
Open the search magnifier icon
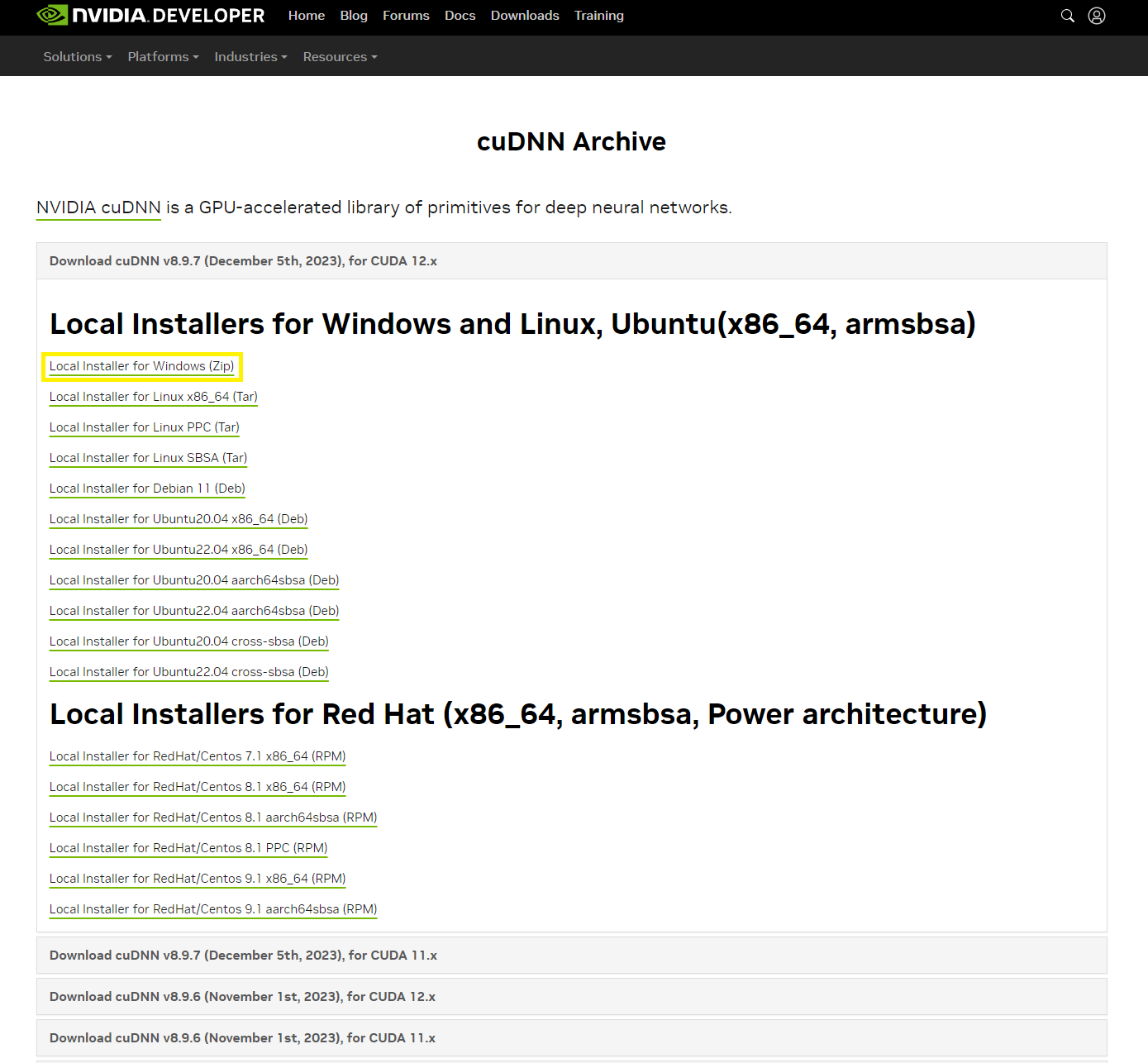(x=1068, y=16)
